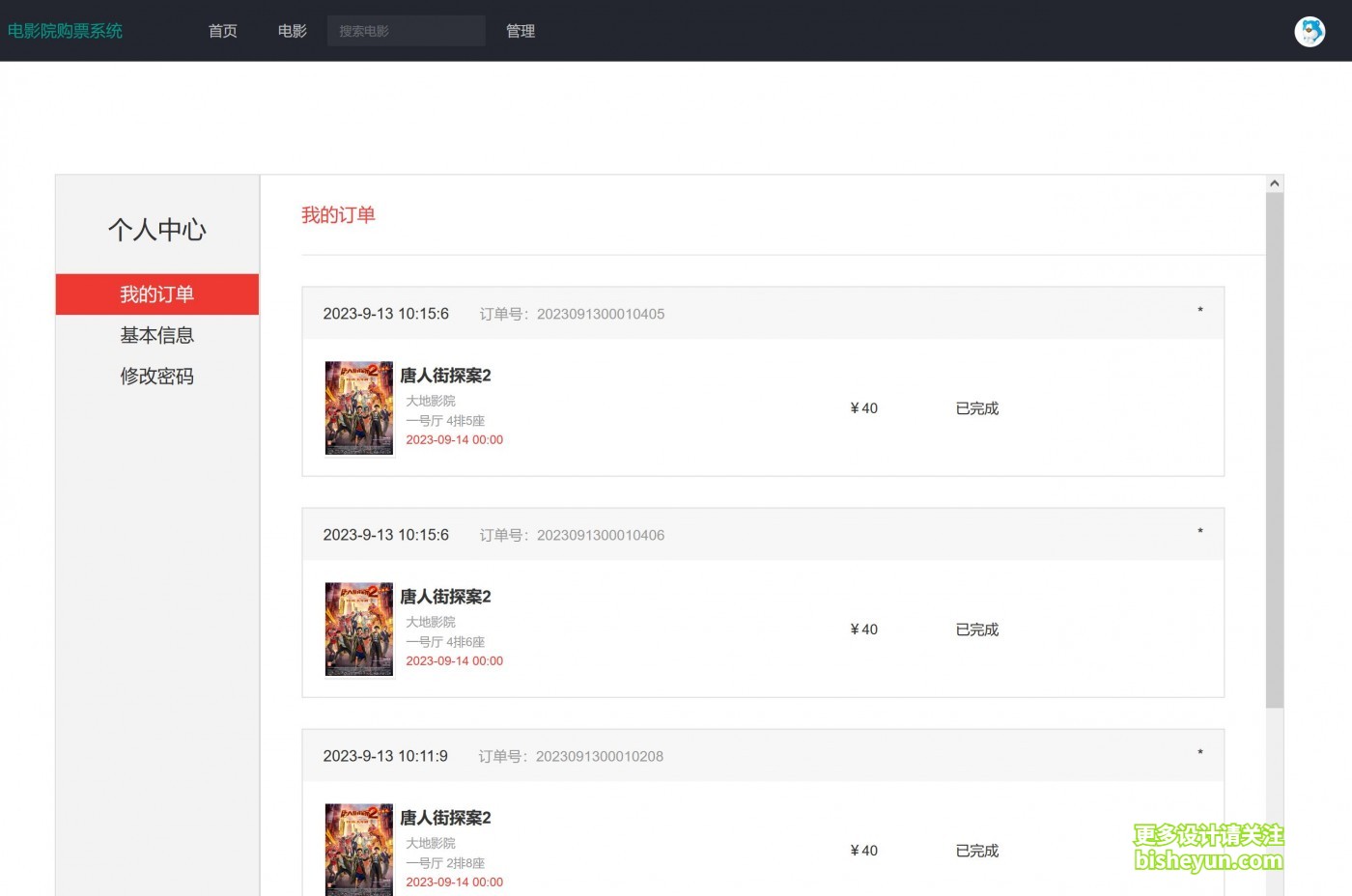Click 唐人街探案2 title in first order

(x=445, y=376)
